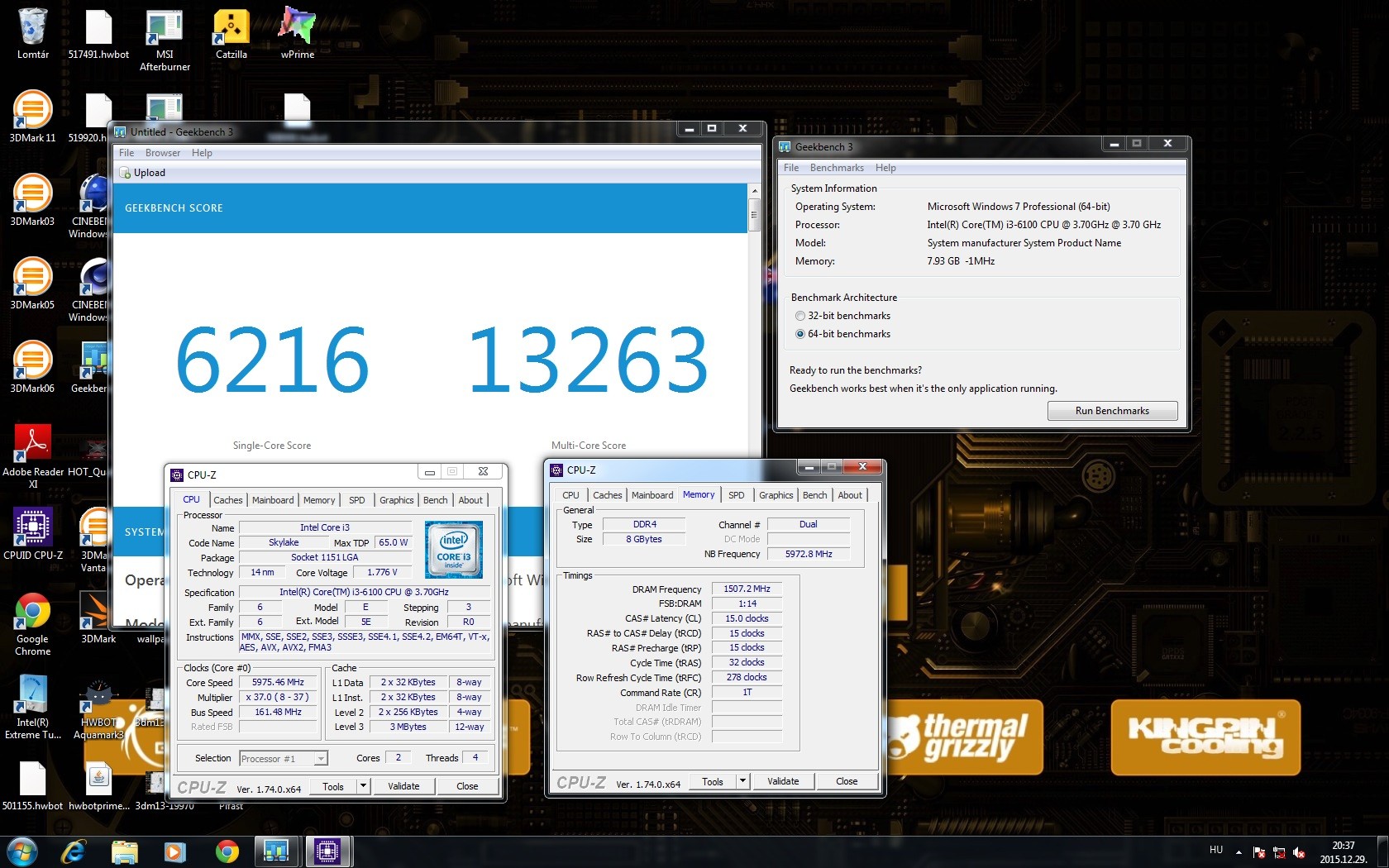Open the Benchmarks menu in Geekbench 3
Screen dimensions: 1389x868
pyautogui.click(x=837, y=168)
